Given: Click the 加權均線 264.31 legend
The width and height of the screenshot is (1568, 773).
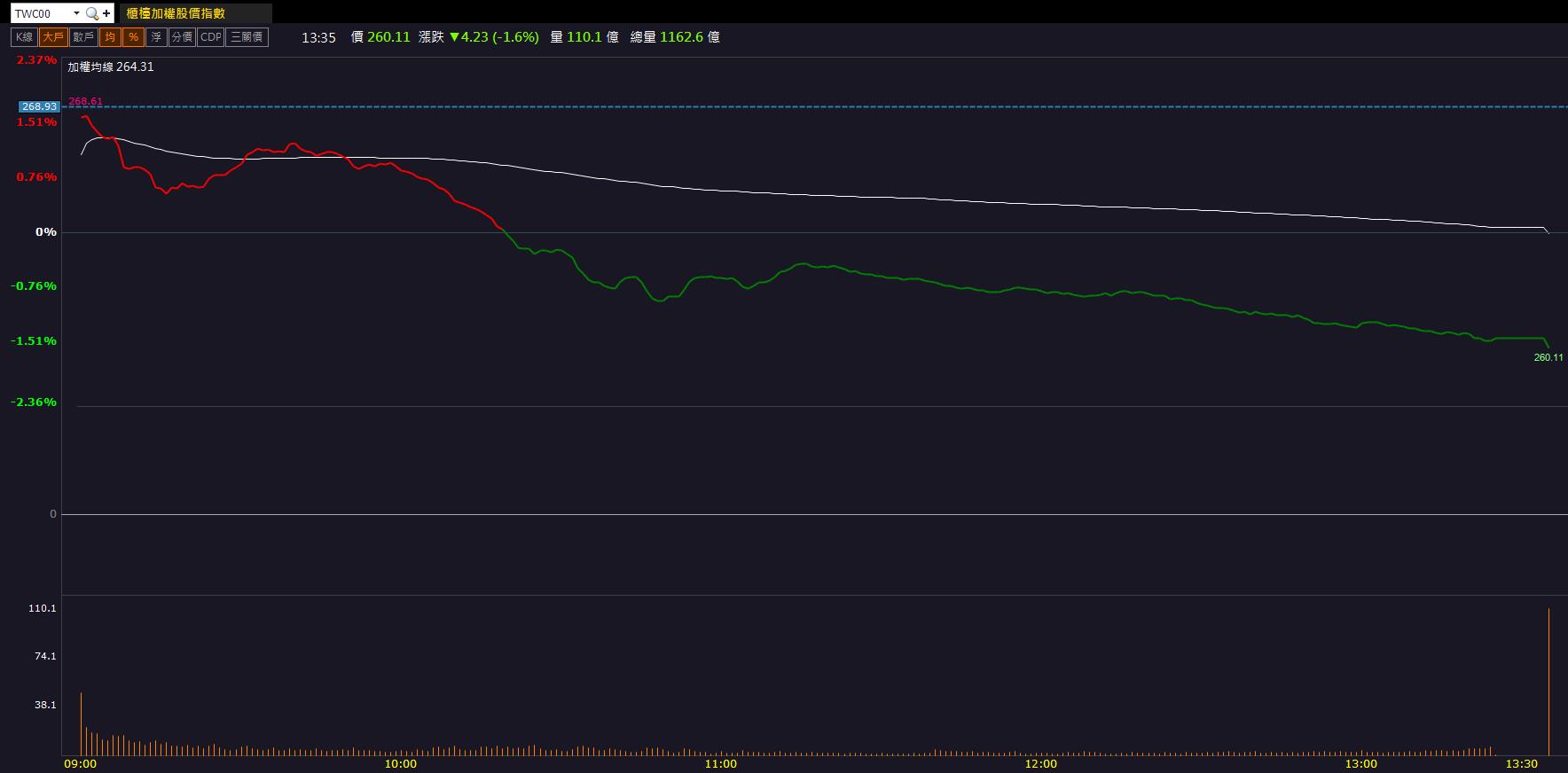Looking at the screenshot, I should coord(111,66).
